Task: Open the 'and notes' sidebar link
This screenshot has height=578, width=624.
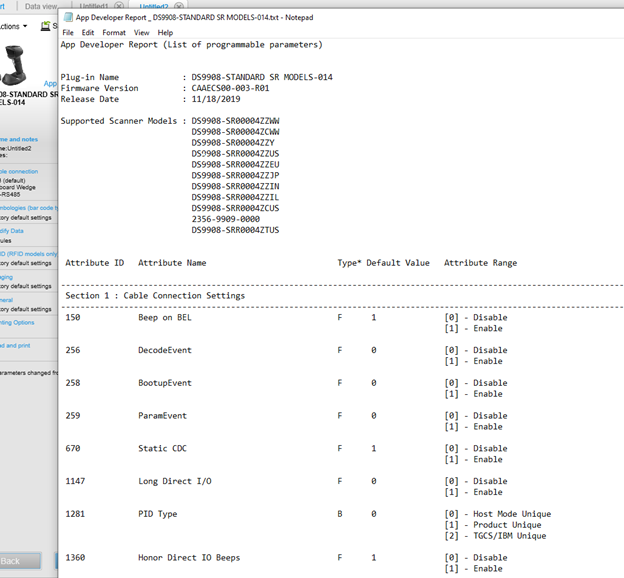Action: 19,139
